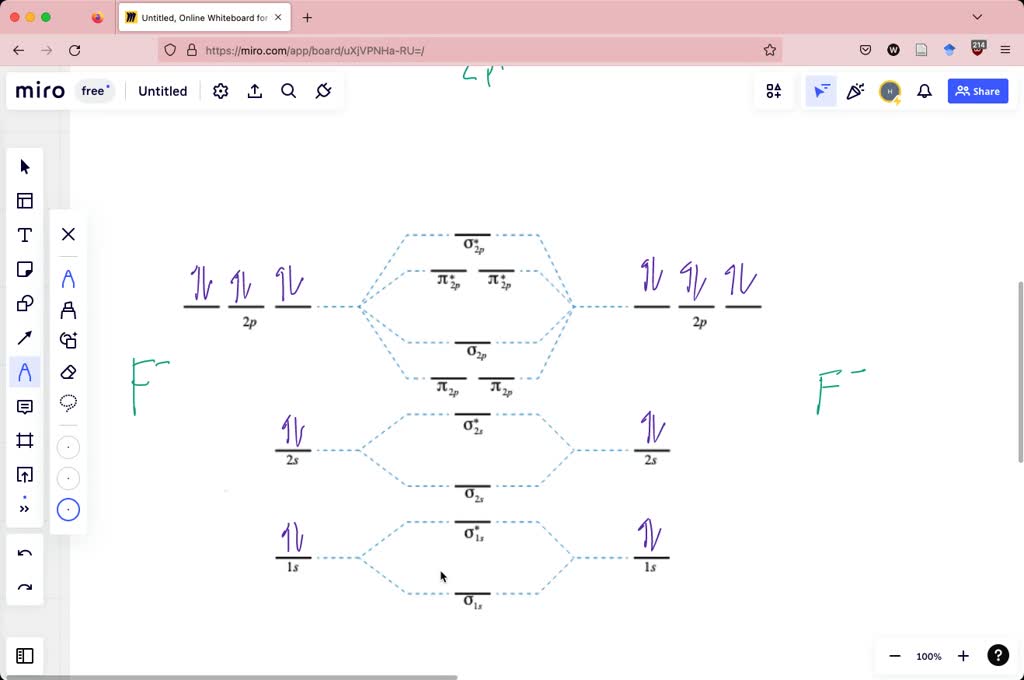Select the Frames tool
The height and width of the screenshot is (680, 1024).
point(24,440)
